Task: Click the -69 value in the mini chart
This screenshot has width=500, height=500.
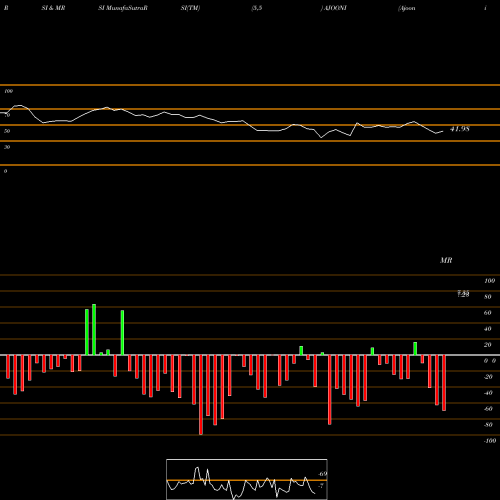Action: (x=323, y=474)
